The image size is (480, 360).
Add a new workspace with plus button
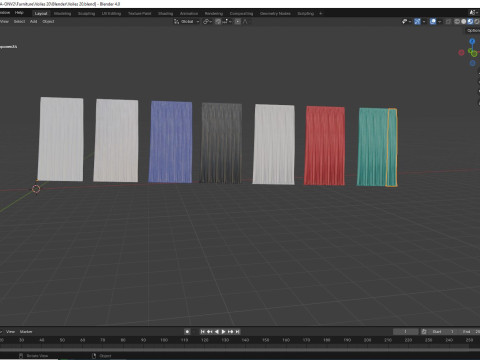coord(321,14)
